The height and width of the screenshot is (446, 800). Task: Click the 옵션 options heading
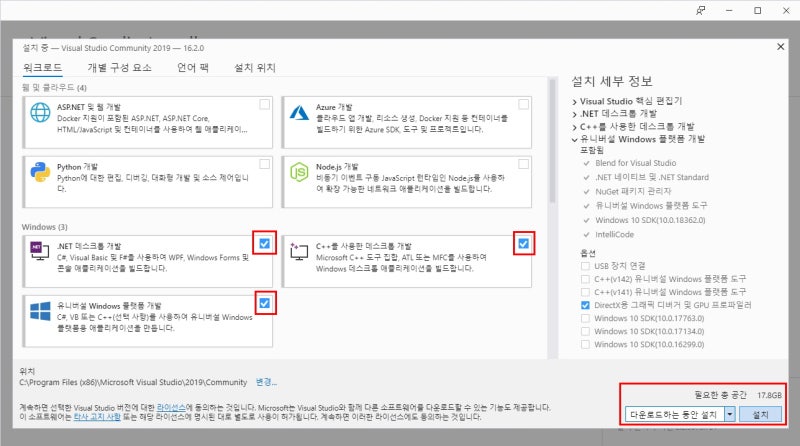point(588,253)
